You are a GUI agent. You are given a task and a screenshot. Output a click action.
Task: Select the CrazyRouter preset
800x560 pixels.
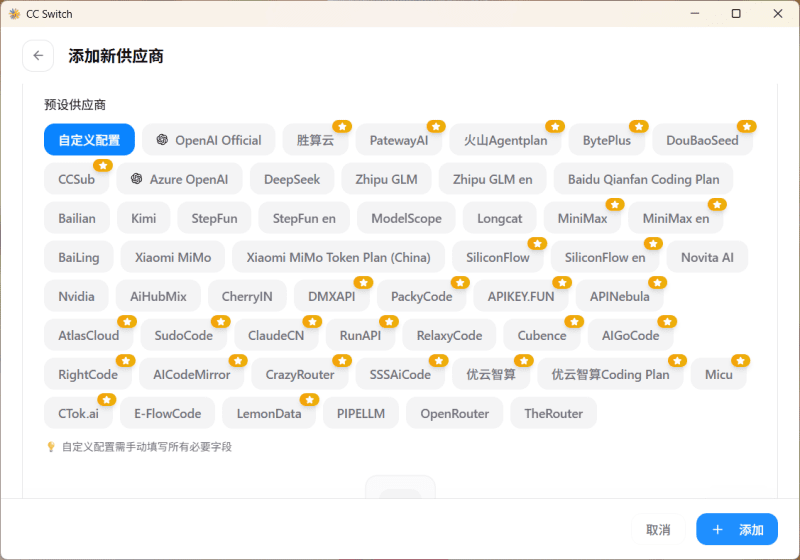299,374
